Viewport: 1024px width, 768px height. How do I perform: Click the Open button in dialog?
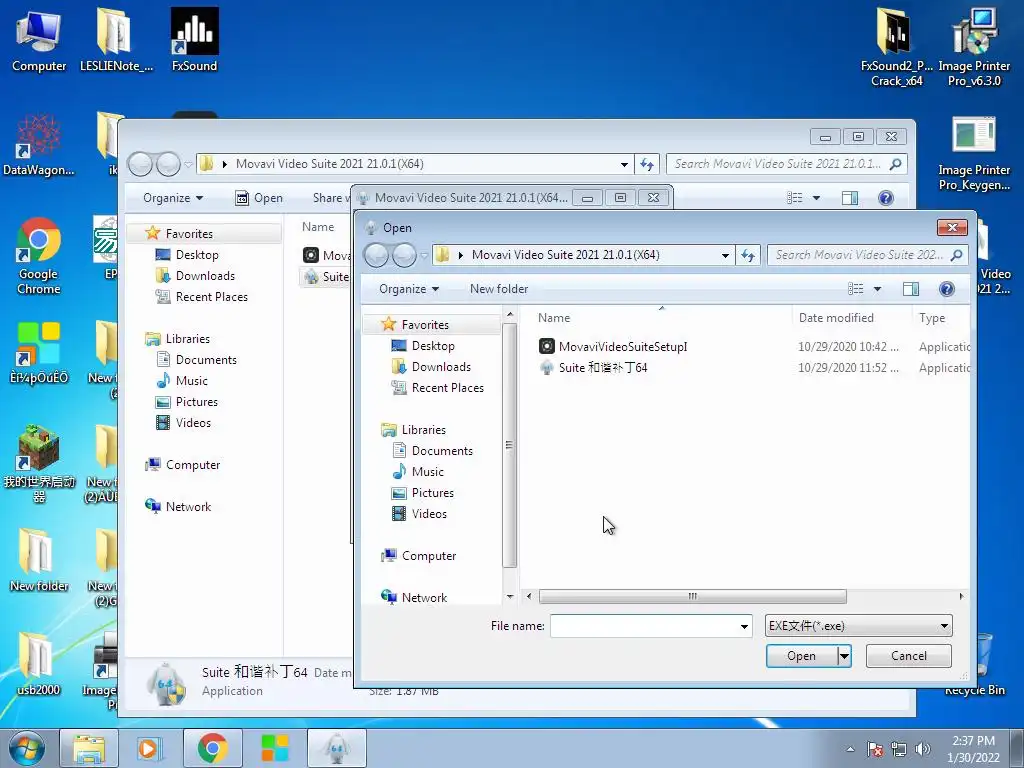point(801,656)
